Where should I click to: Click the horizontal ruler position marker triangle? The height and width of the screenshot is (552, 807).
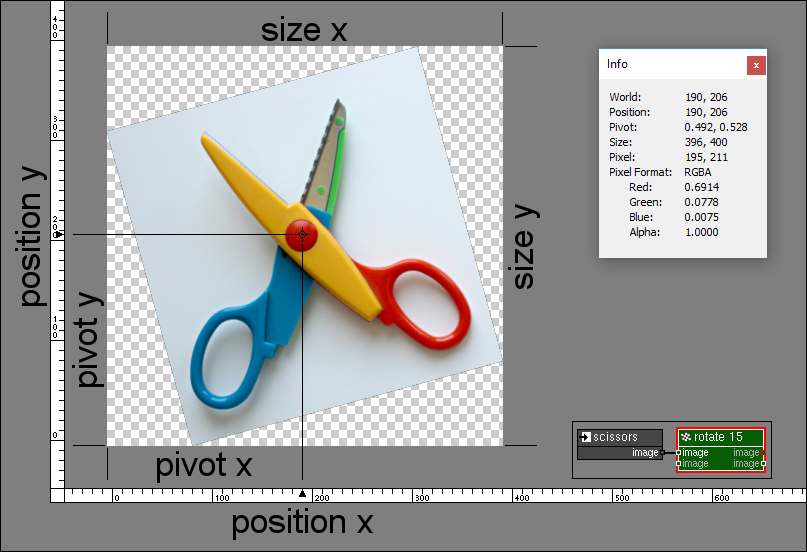[302, 493]
